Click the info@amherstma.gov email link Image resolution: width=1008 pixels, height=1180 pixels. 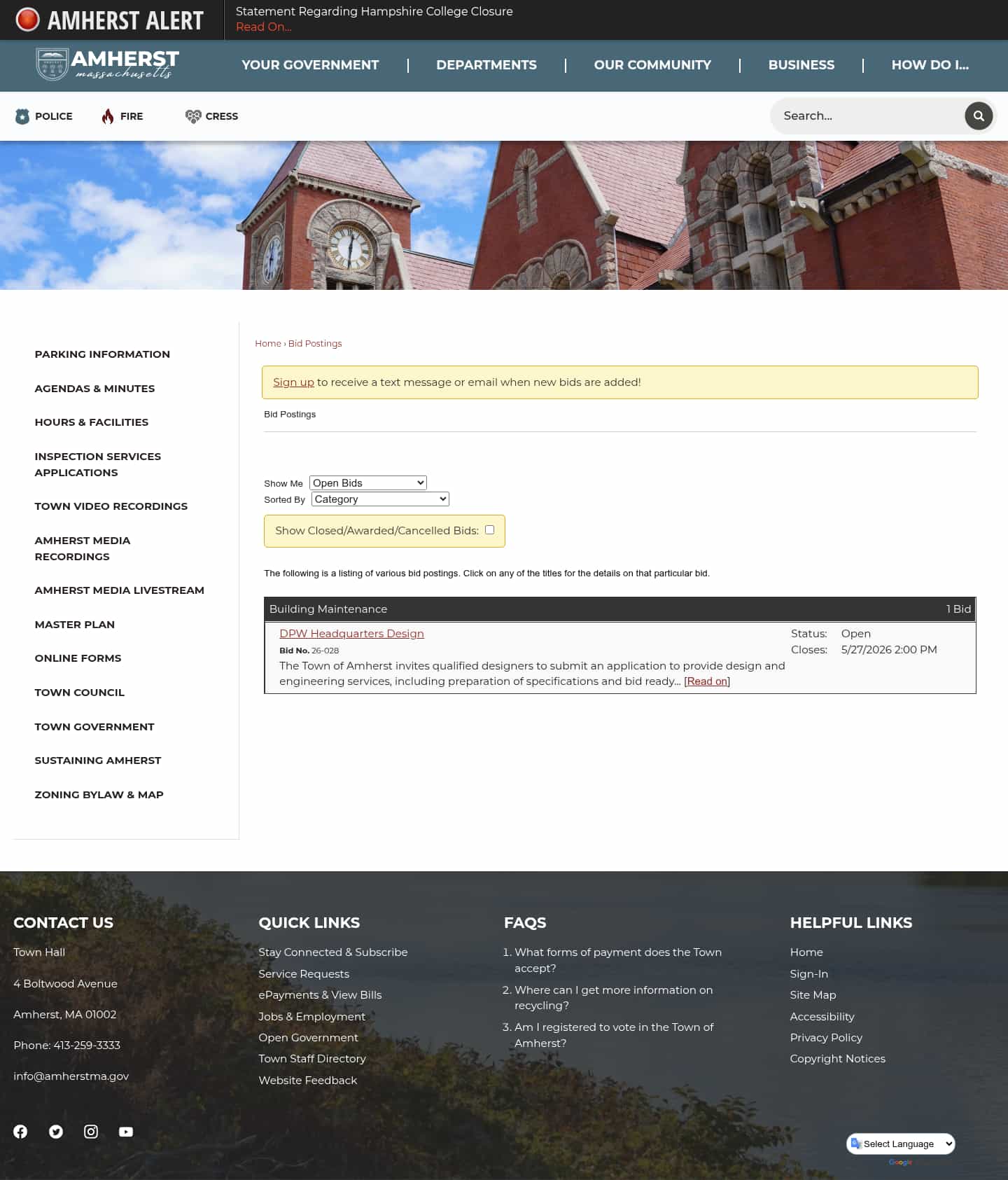(71, 1076)
